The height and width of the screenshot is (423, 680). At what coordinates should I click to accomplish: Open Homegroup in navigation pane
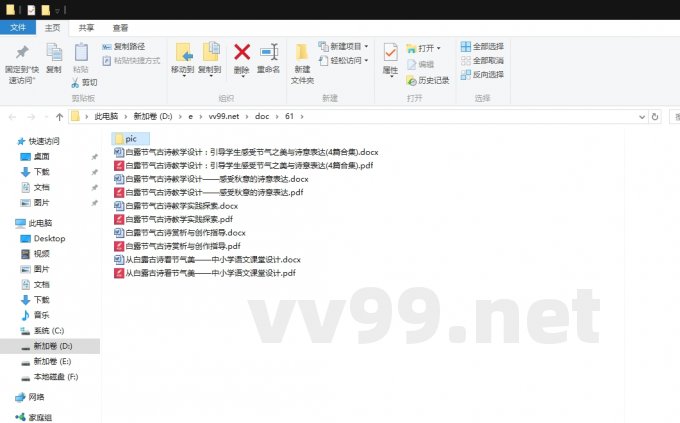34,417
